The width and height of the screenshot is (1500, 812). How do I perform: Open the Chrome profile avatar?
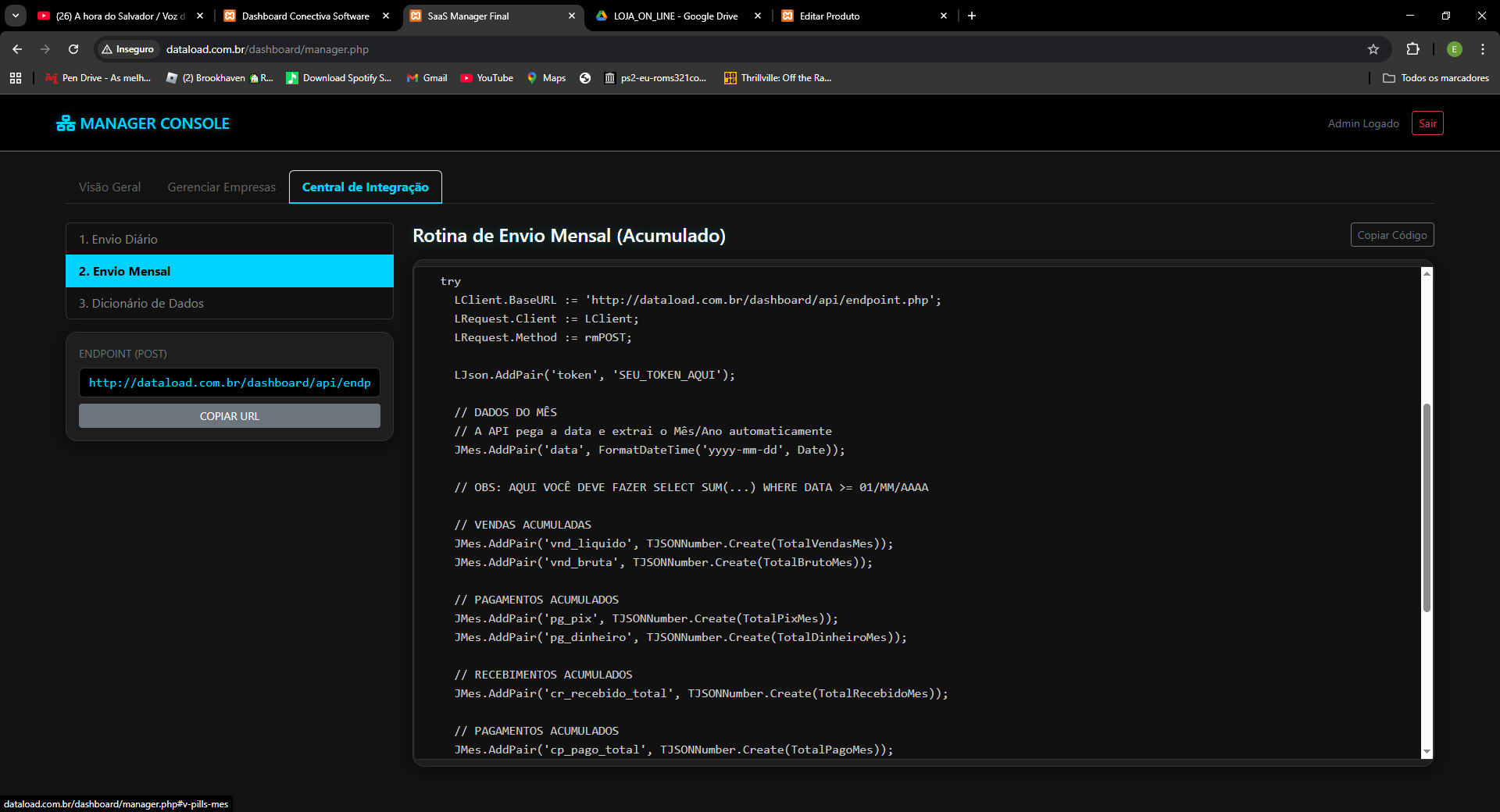[1454, 49]
